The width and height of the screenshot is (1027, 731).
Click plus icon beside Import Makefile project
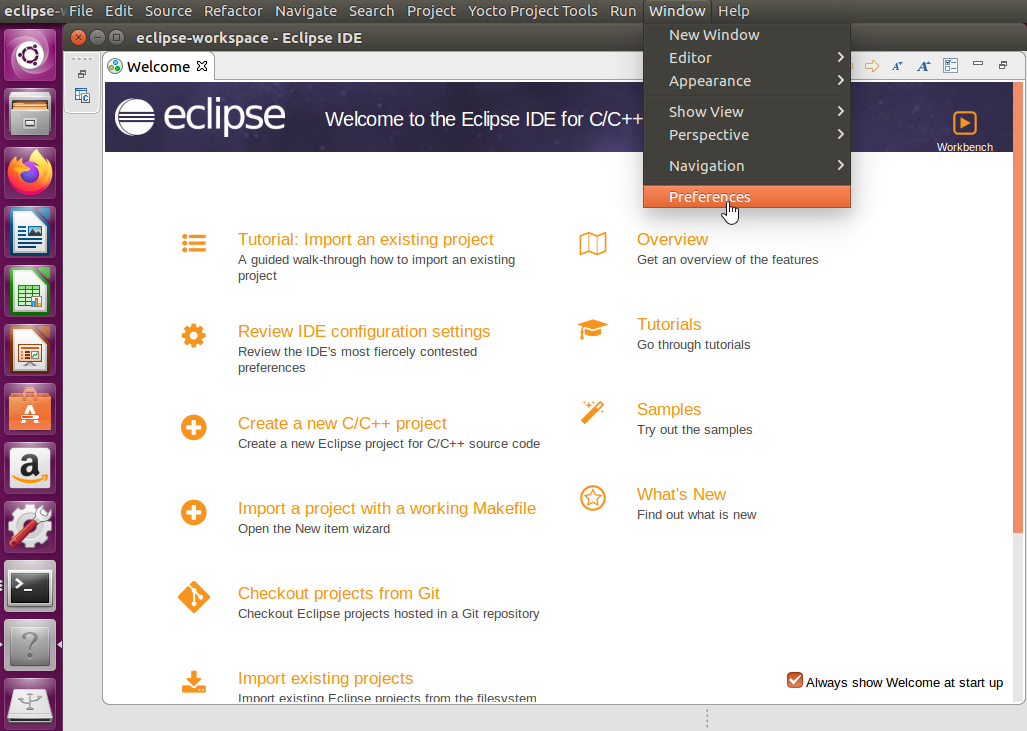(194, 512)
